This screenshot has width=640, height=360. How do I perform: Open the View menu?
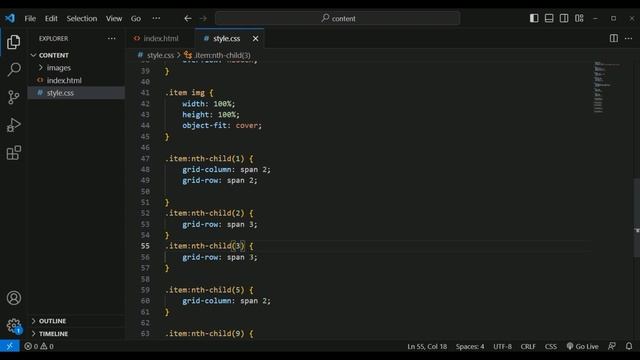click(x=114, y=18)
